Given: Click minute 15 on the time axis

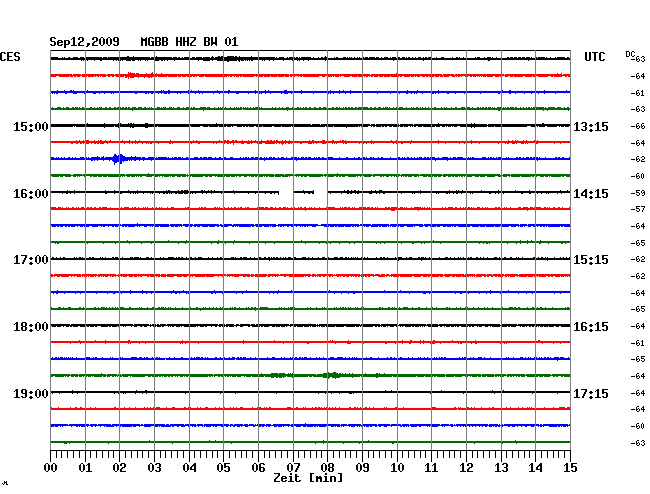Looking at the screenshot, I should click(x=570, y=468).
